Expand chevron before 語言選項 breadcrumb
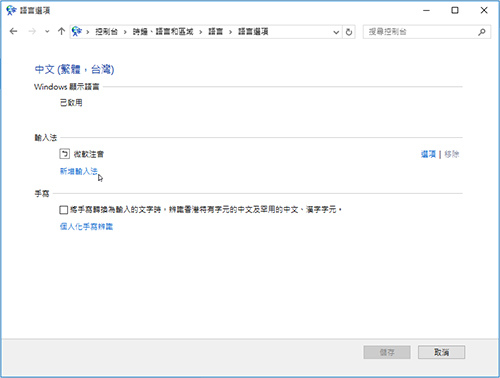Screen dimensions: 500x378 230,32
